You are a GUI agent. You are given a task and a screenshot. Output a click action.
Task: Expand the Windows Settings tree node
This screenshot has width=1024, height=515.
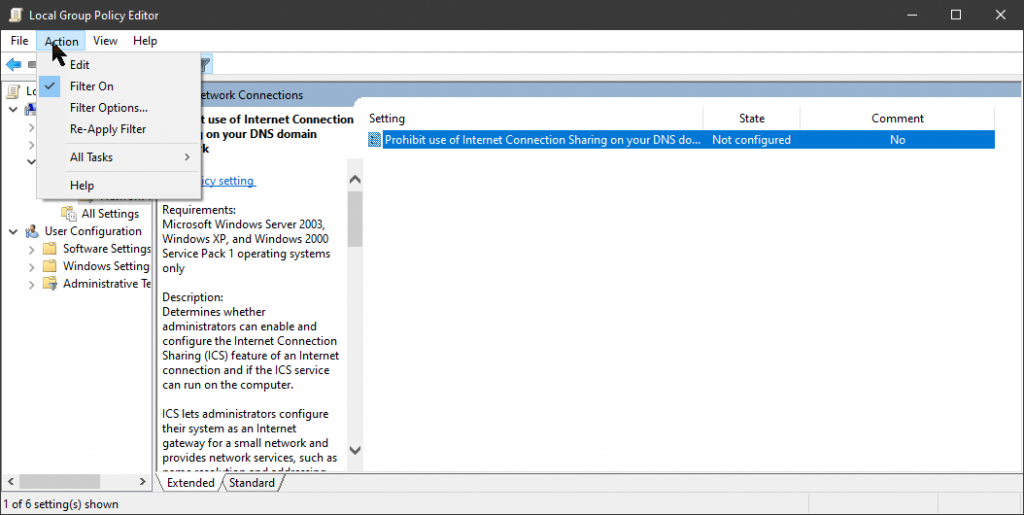(x=31, y=266)
